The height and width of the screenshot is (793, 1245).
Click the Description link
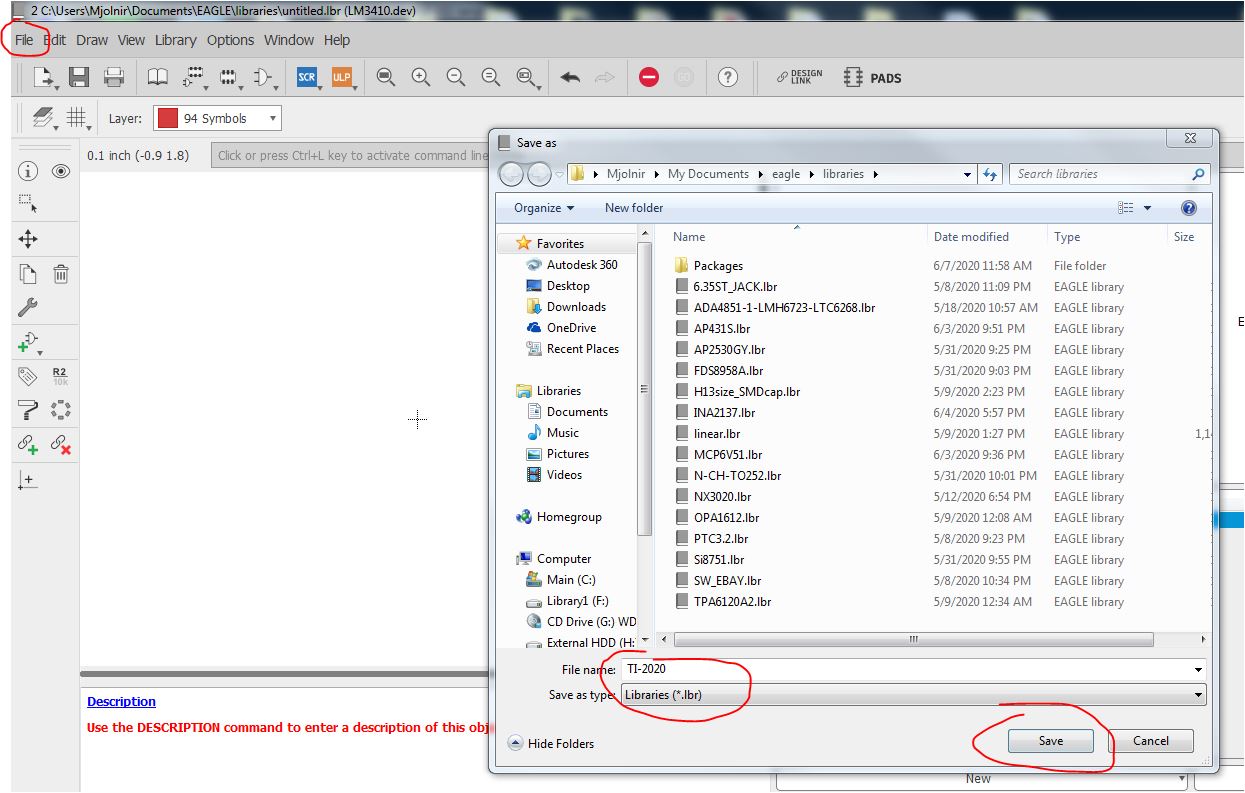(121, 701)
